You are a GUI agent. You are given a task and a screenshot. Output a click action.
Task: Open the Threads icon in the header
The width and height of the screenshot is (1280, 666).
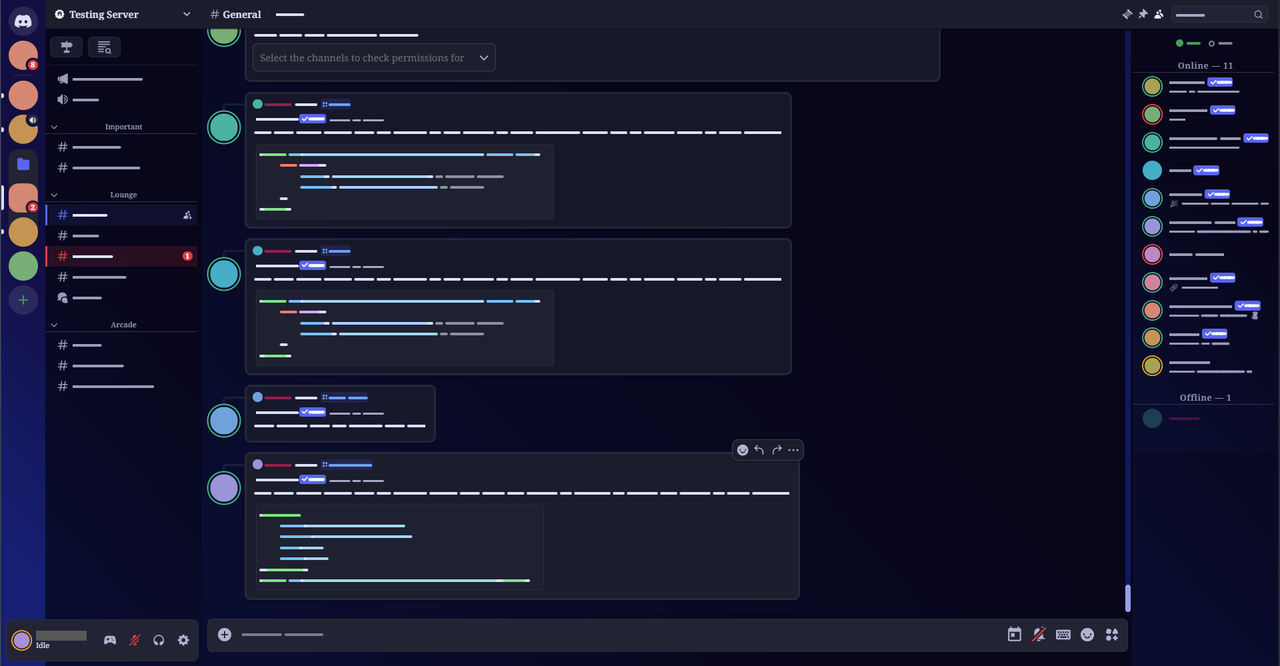pyautogui.click(x=1127, y=14)
